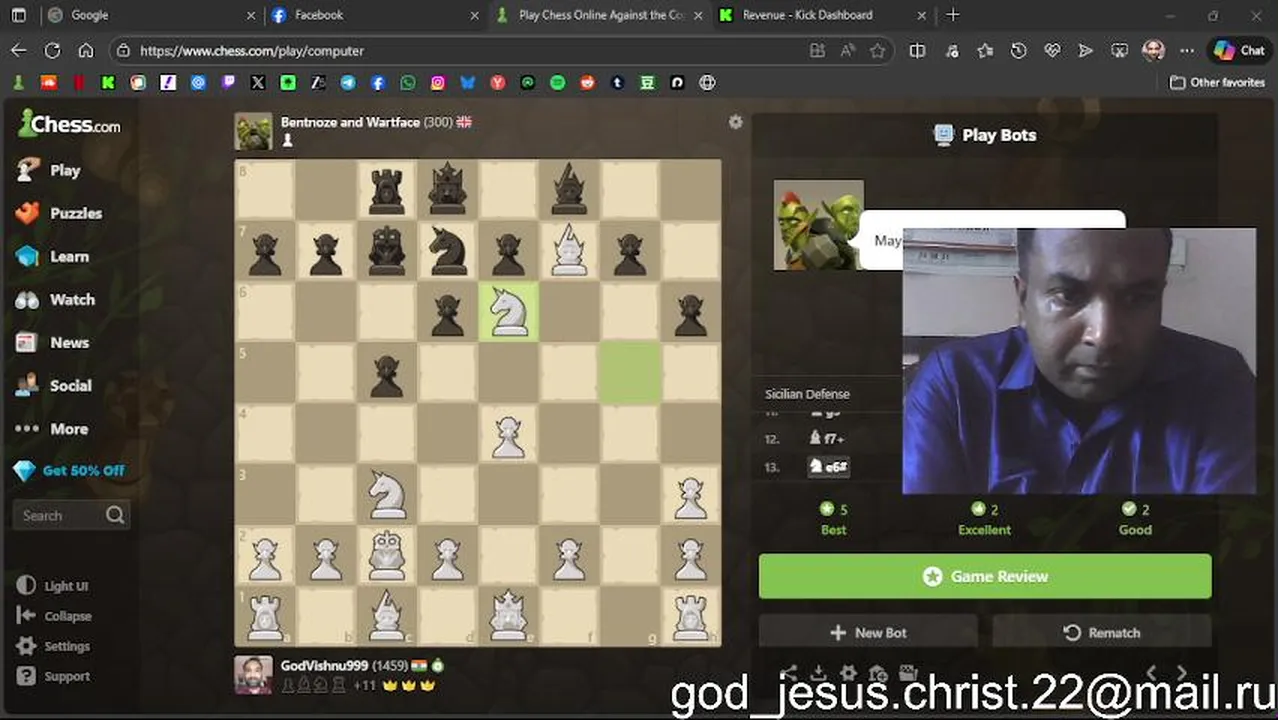The width and height of the screenshot is (1278, 720).
Task: Open Edge settings and more menu
Action: tap(1187, 50)
